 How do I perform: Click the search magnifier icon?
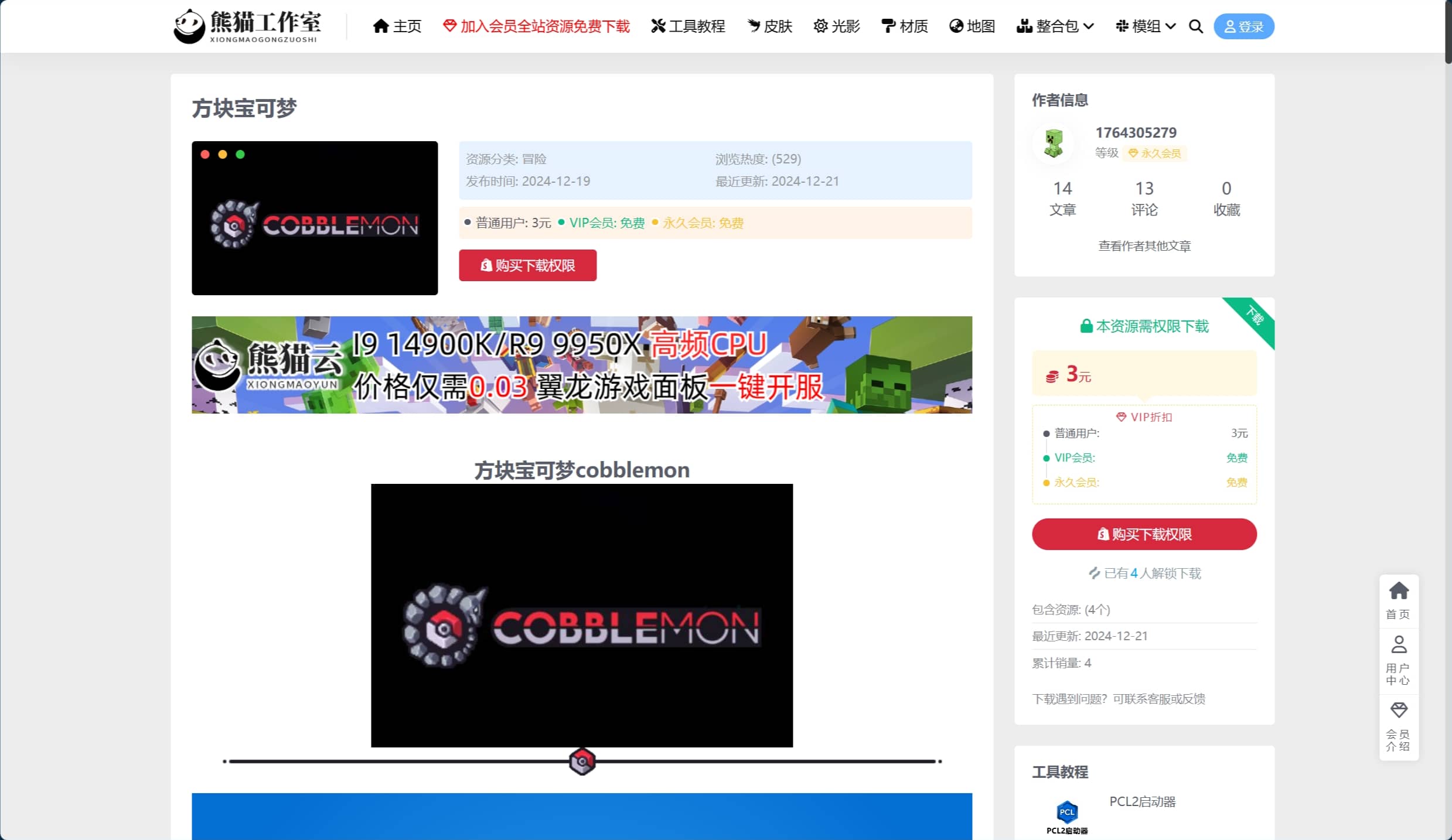click(1196, 26)
